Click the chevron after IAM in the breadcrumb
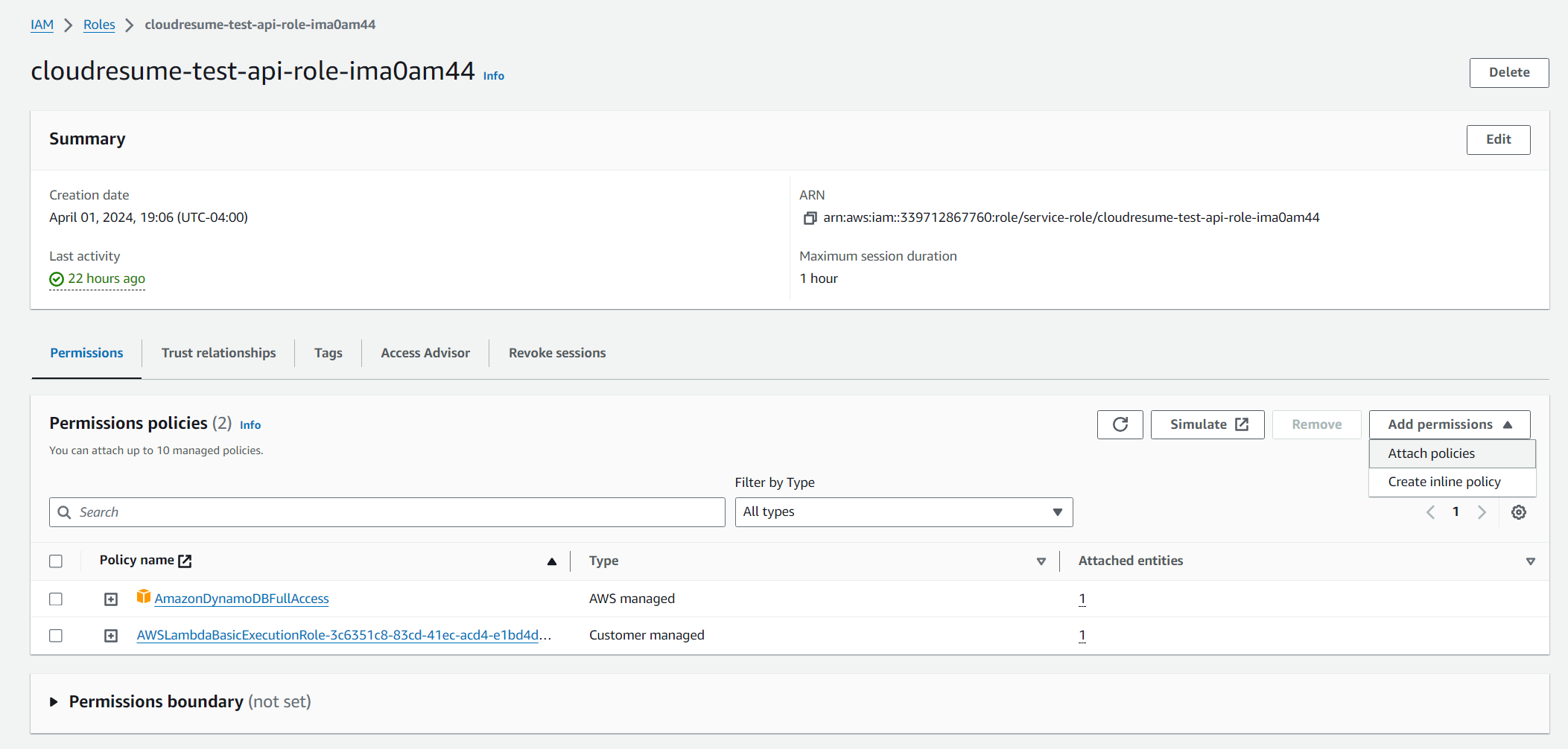 tap(69, 25)
